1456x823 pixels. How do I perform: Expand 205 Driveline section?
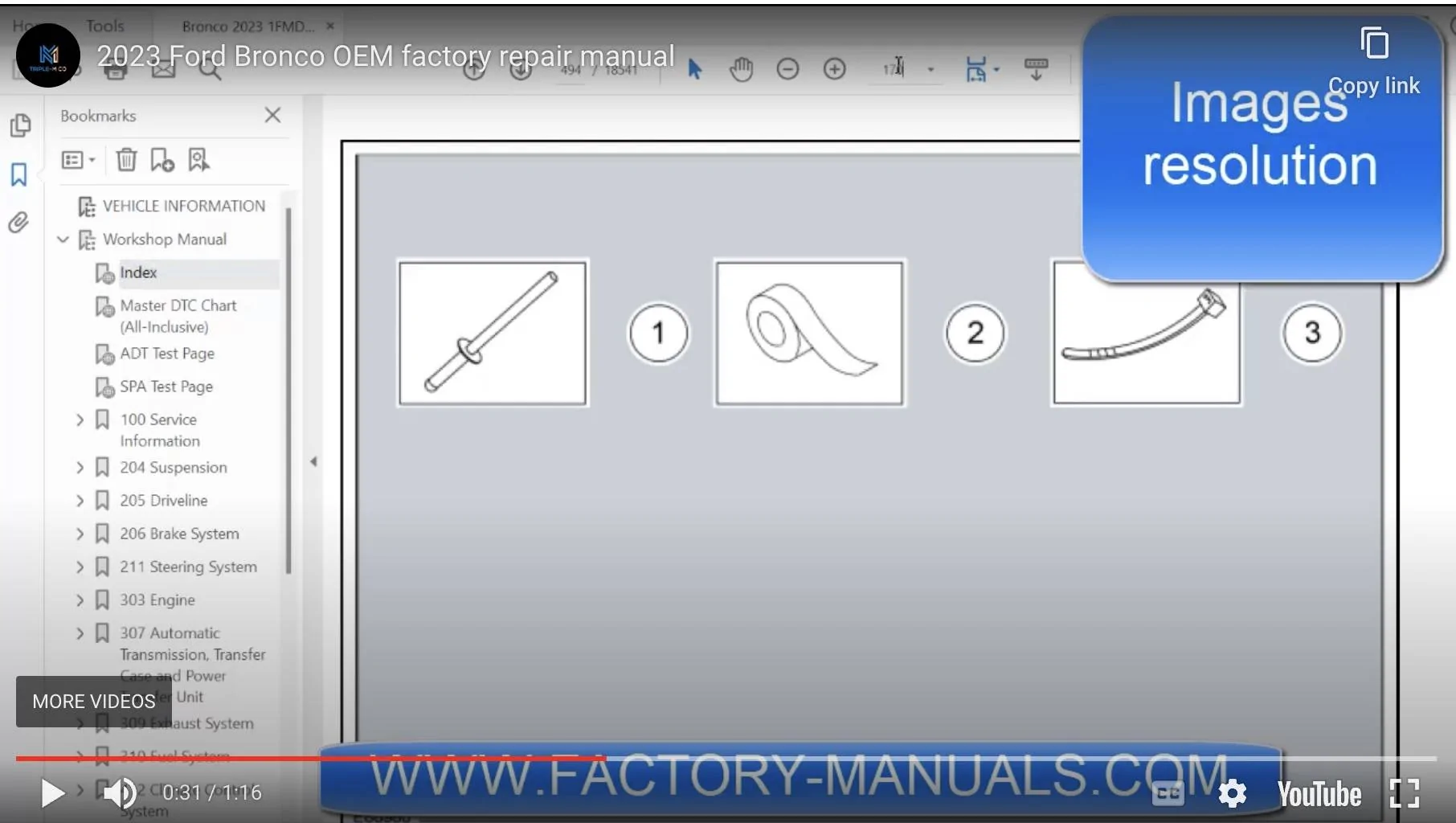tap(80, 501)
